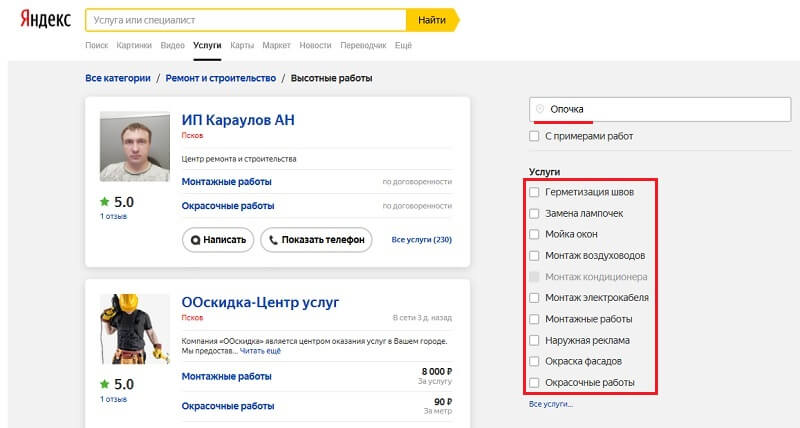The height and width of the screenshot is (428, 800).
Task: Go to the Карты tab
Action: [242, 45]
